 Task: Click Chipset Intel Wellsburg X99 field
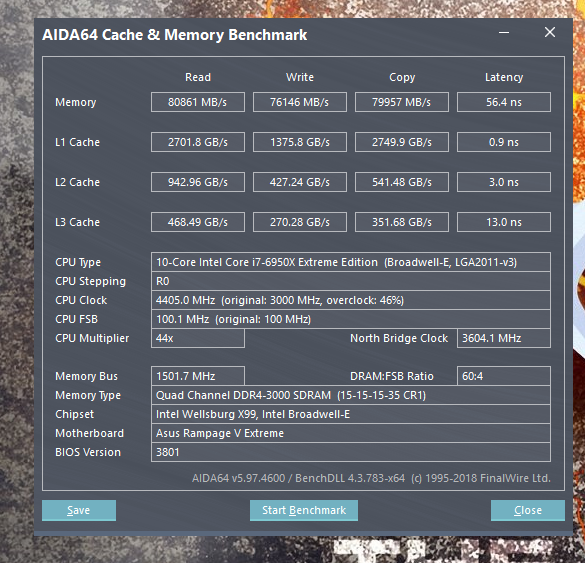[351, 414]
